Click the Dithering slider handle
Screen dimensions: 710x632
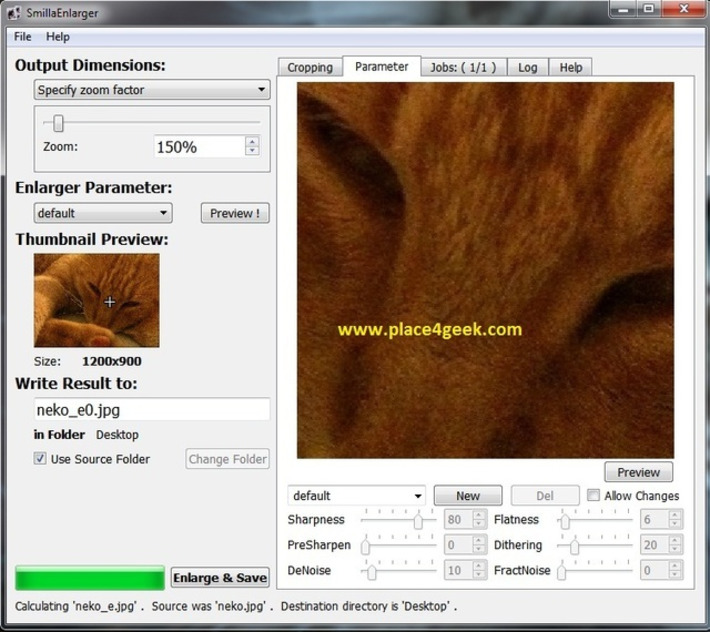click(x=574, y=546)
